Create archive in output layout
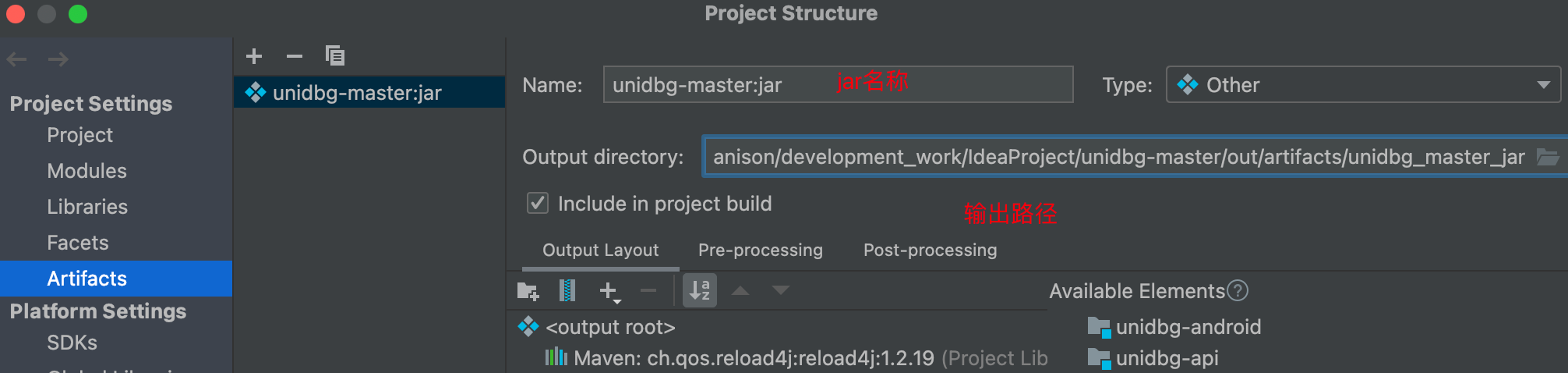 coord(568,291)
